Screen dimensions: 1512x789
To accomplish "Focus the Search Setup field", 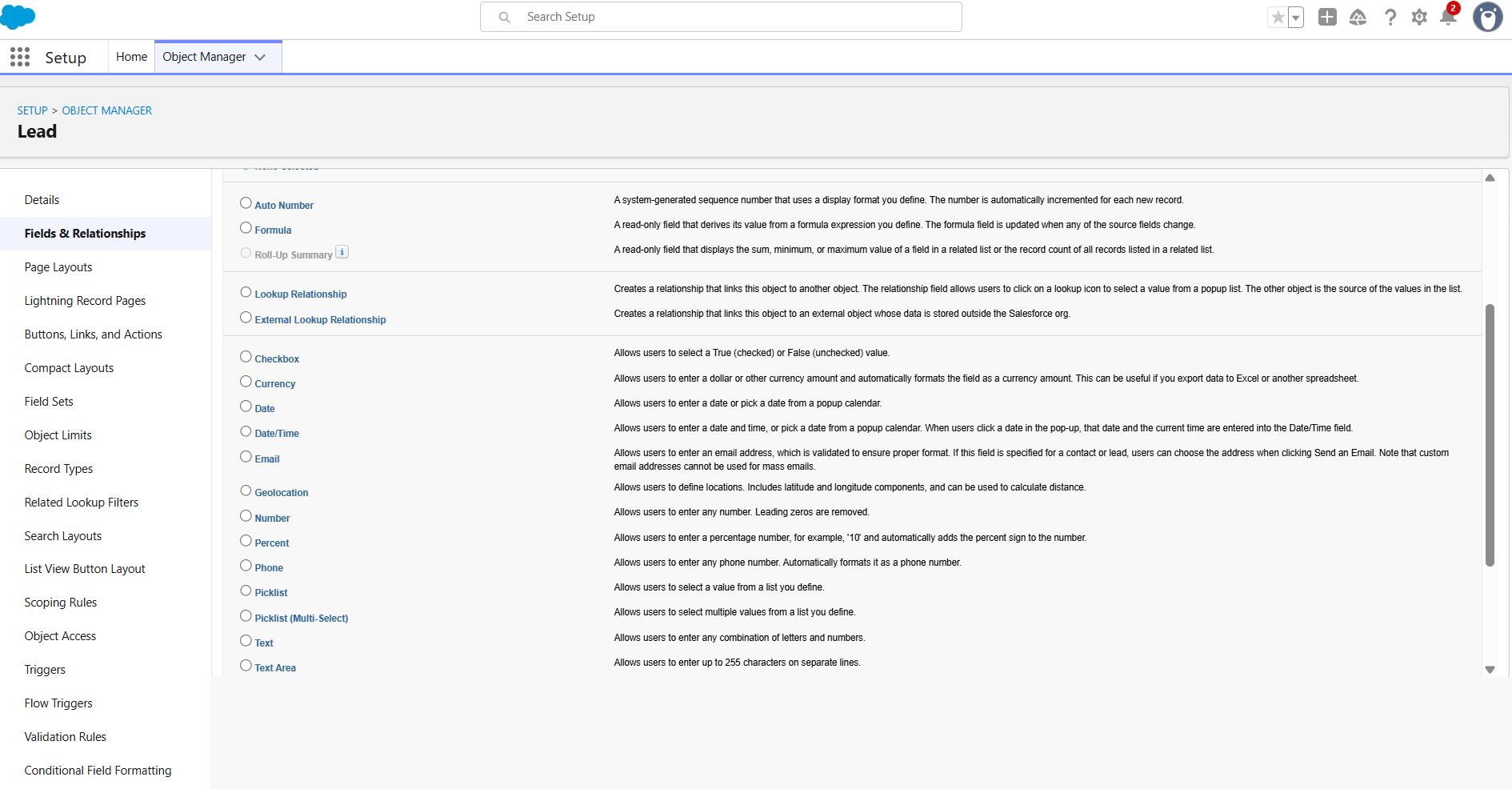I will (x=721, y=17).
